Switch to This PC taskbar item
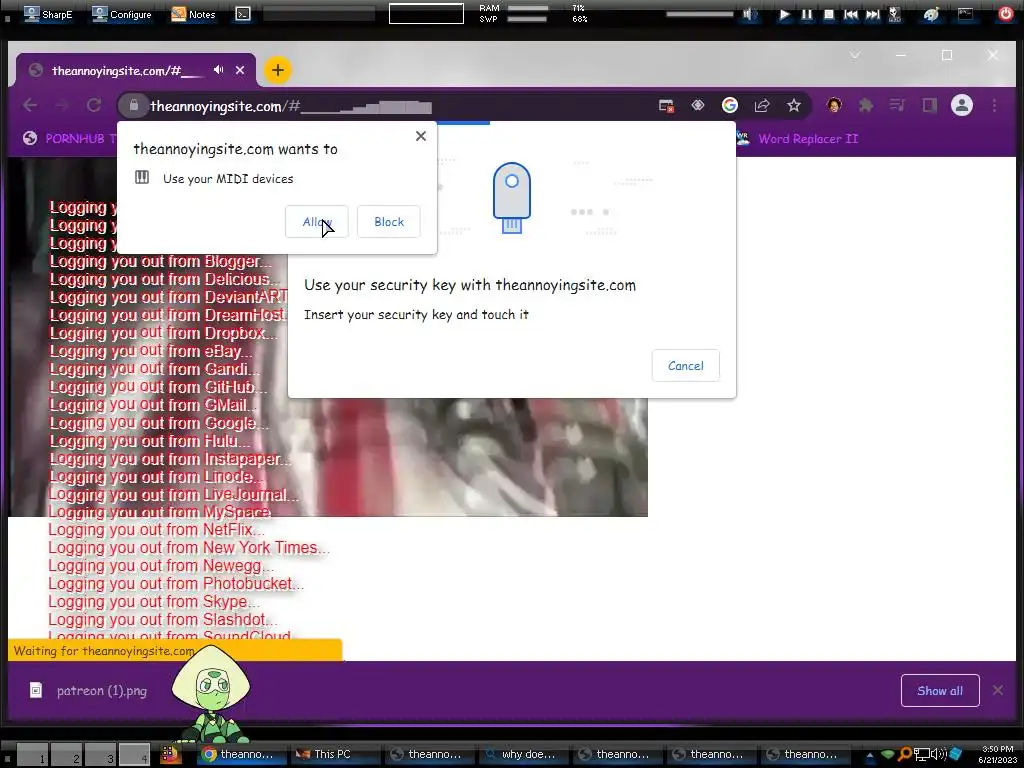The width and height of the screenshot is (1024, 768). click(334, 754)
